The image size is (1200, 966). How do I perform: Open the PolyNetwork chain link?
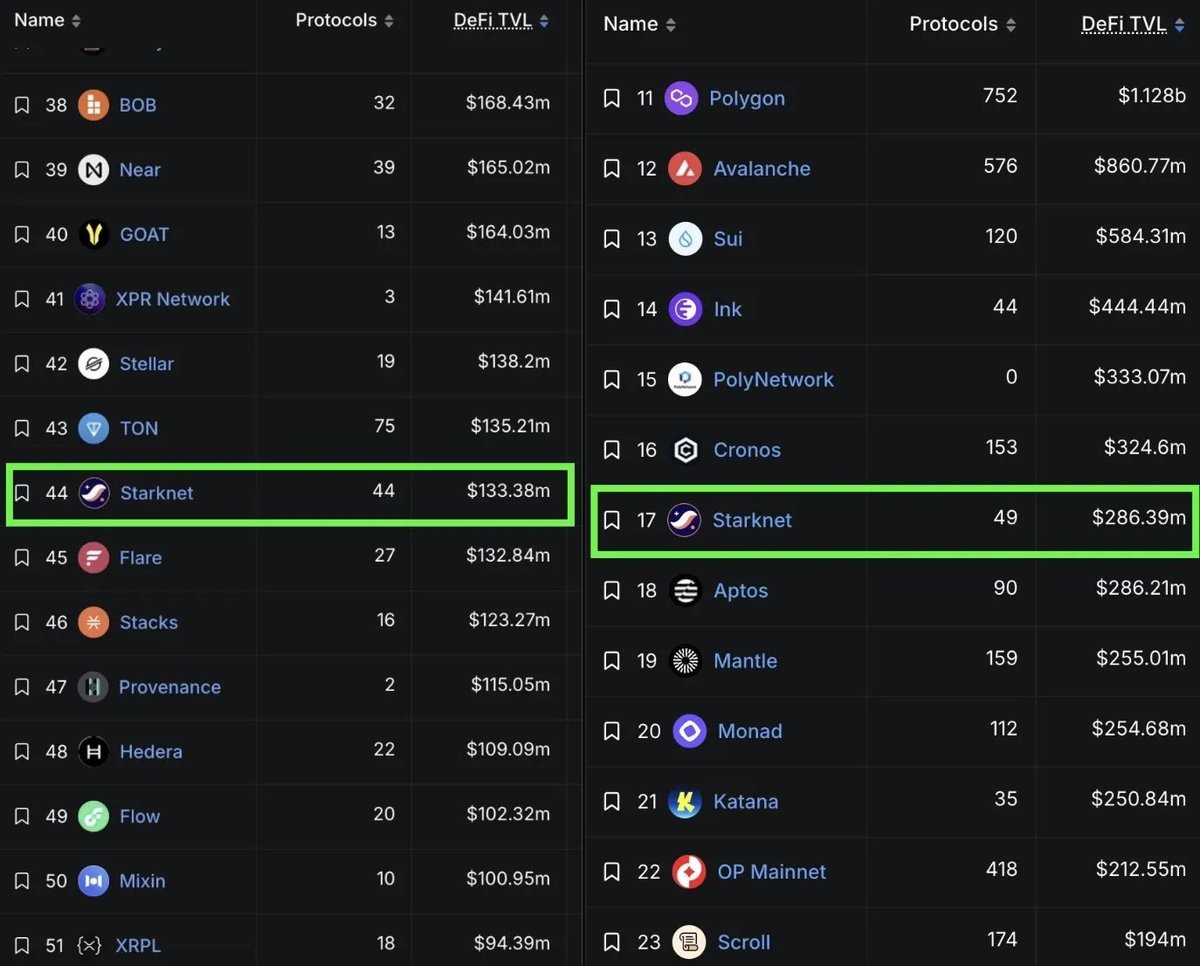pos(773,380)
